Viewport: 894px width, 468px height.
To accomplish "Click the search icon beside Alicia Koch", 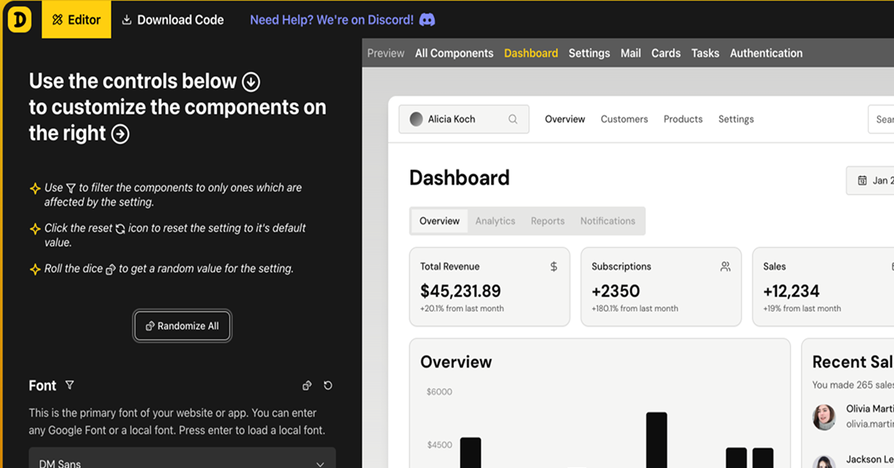I will (x=513, y=119).
